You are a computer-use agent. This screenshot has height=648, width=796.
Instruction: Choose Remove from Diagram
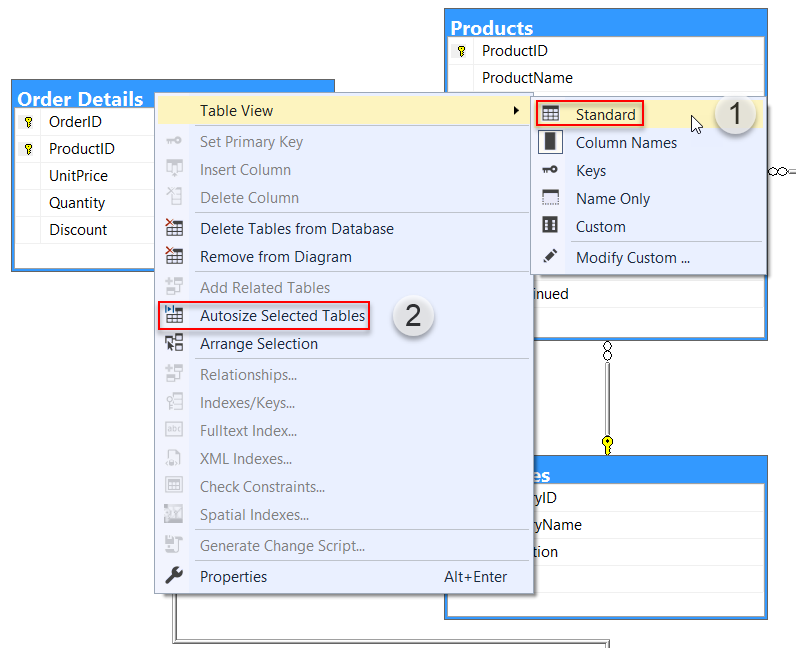(x=275, y=256)
